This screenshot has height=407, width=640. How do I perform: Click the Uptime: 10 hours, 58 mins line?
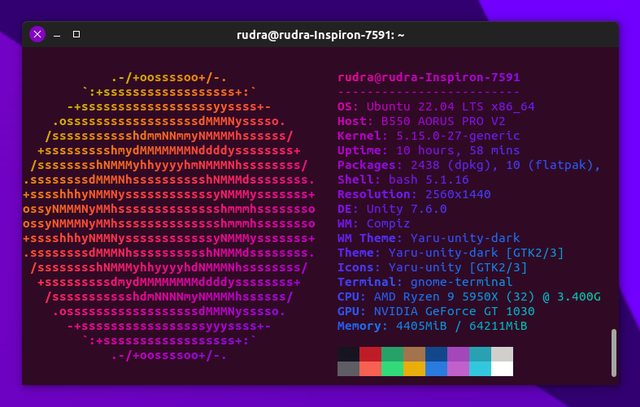tap(429, 150)
